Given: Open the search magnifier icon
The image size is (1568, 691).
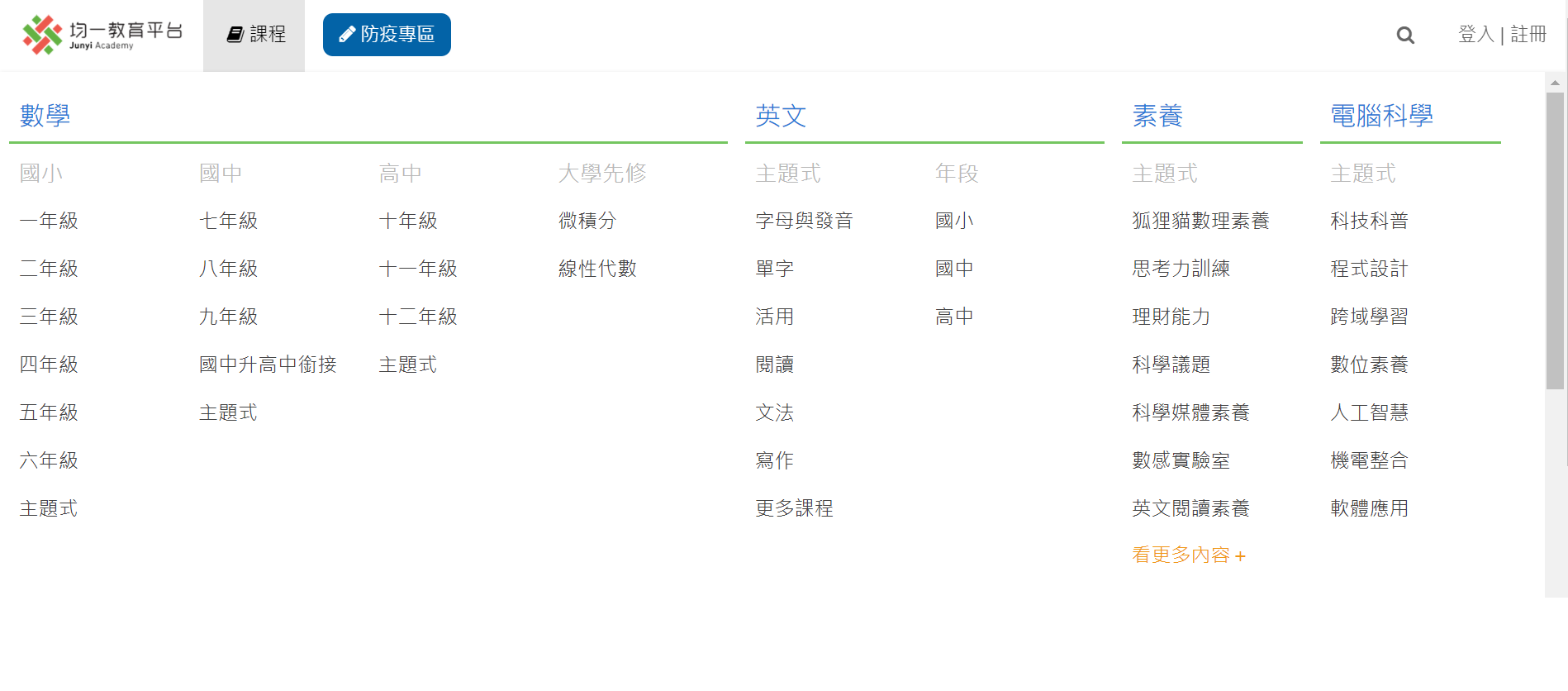Looking at the screenshot, I should coord(1405,35).
